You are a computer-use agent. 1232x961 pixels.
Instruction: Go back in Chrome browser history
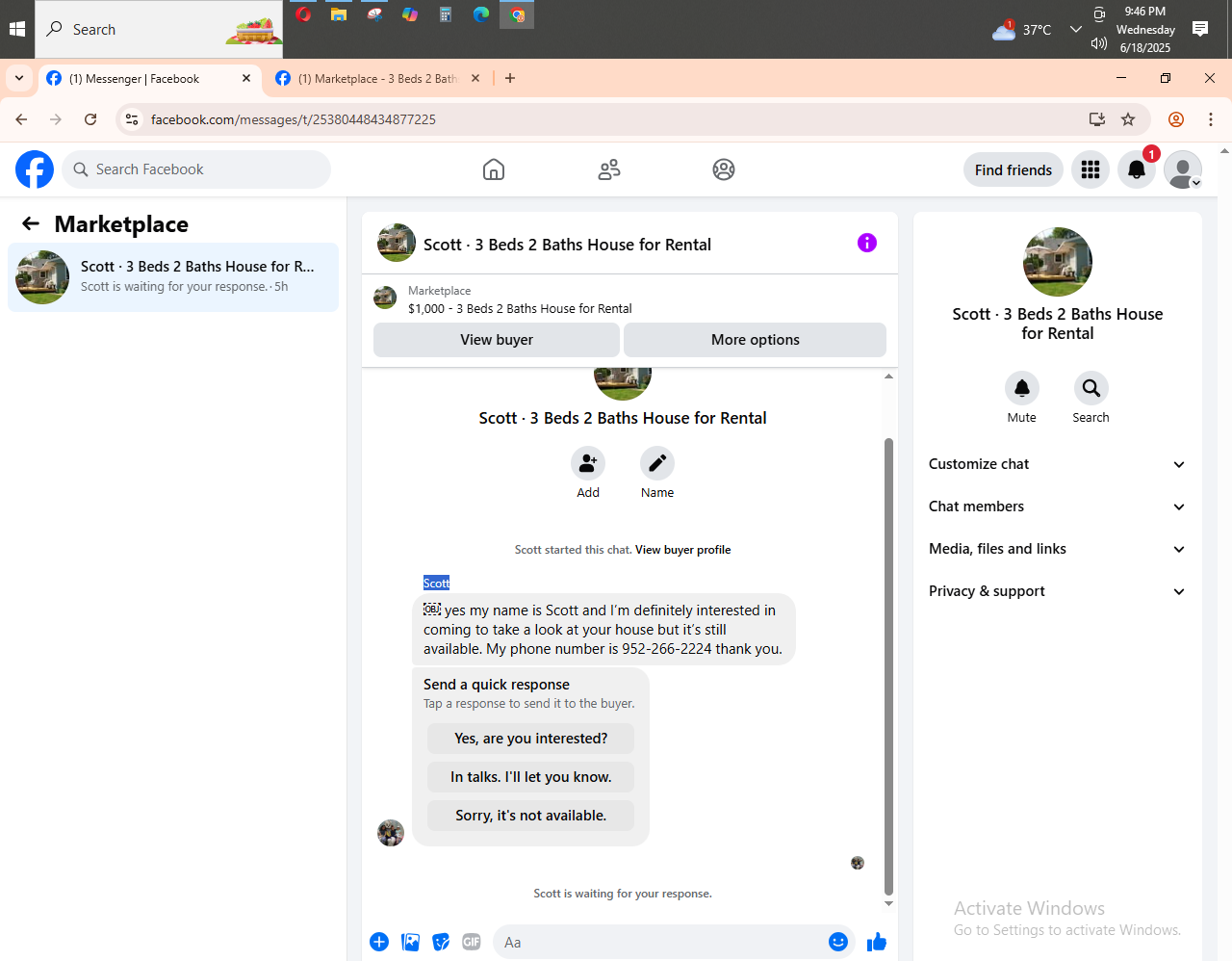21,119
